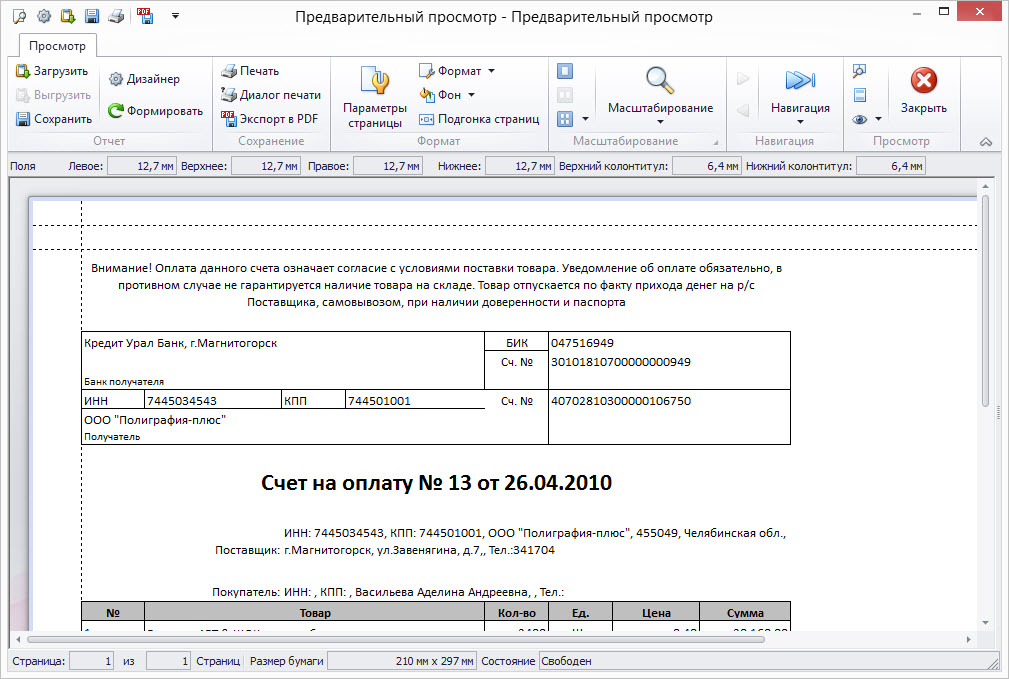Click the Цена column header

[656, 613]
